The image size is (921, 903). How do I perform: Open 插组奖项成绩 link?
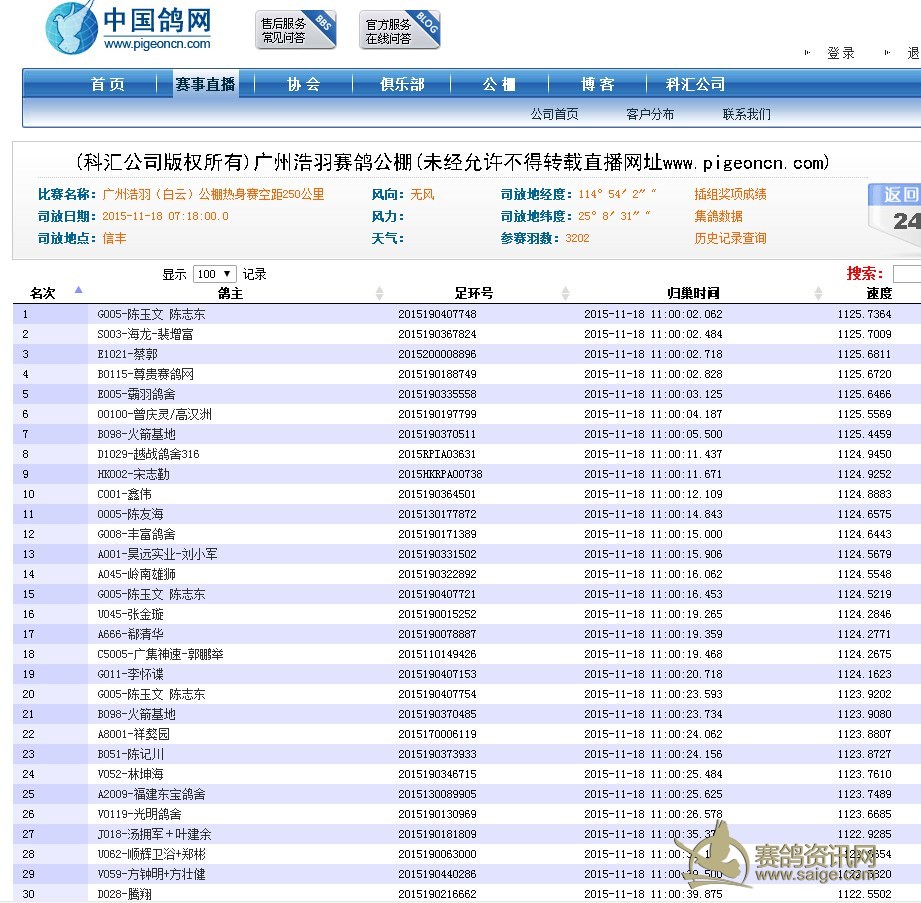pyautogui.click(x=730, y=195)
